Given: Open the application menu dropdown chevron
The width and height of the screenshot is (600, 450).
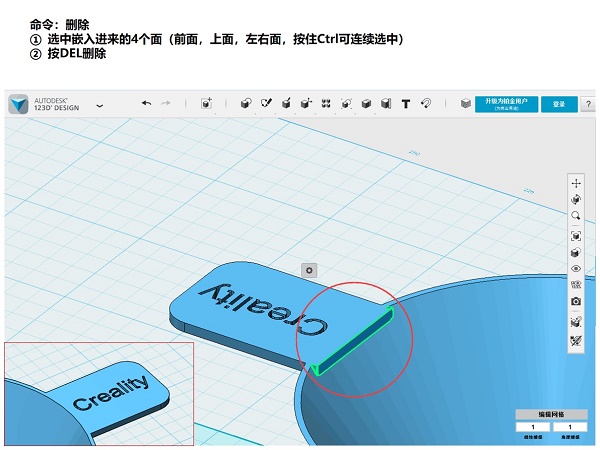Looking at the screenshot, I should pos(99,106).
